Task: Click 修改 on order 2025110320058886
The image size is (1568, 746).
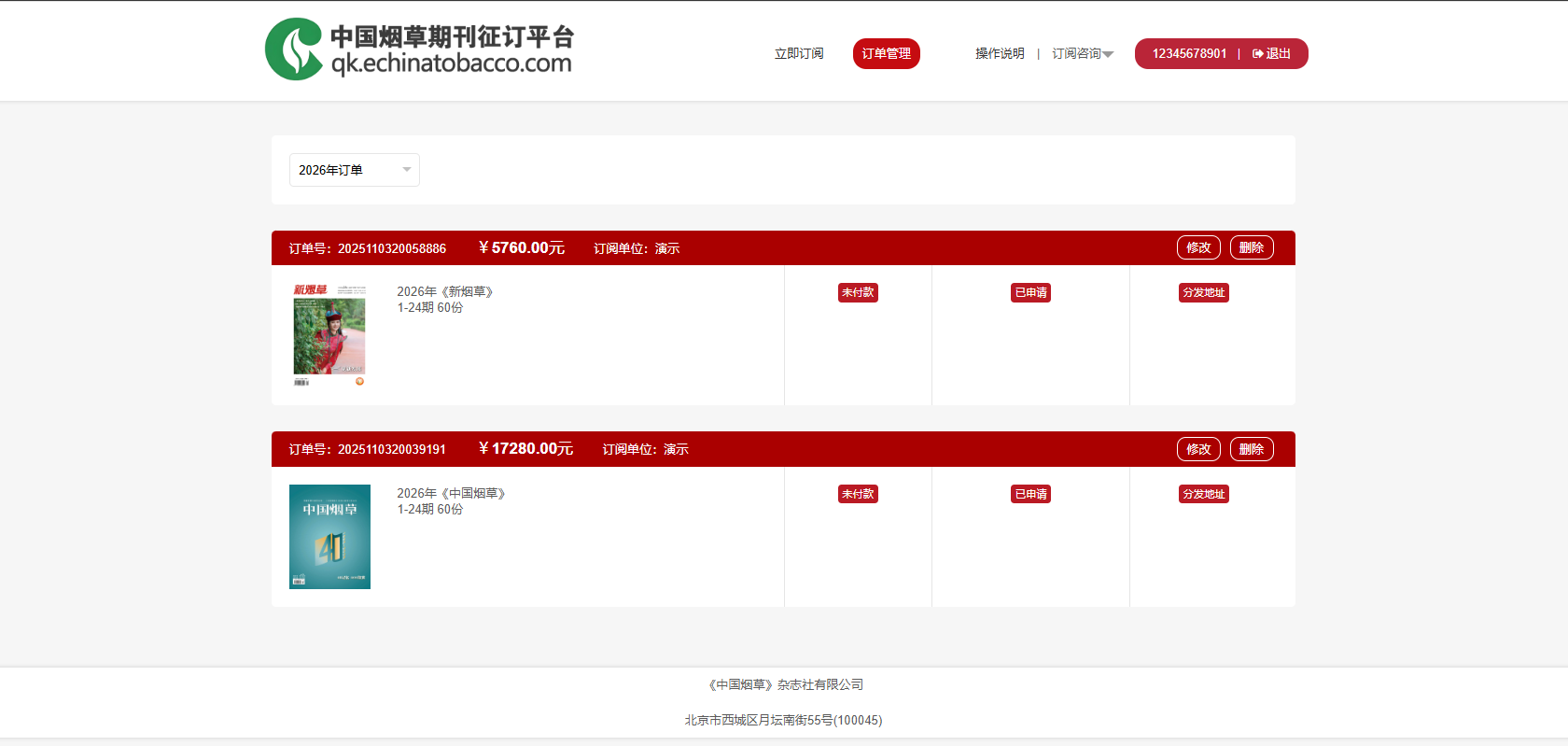Action: tap(1198, 248)
